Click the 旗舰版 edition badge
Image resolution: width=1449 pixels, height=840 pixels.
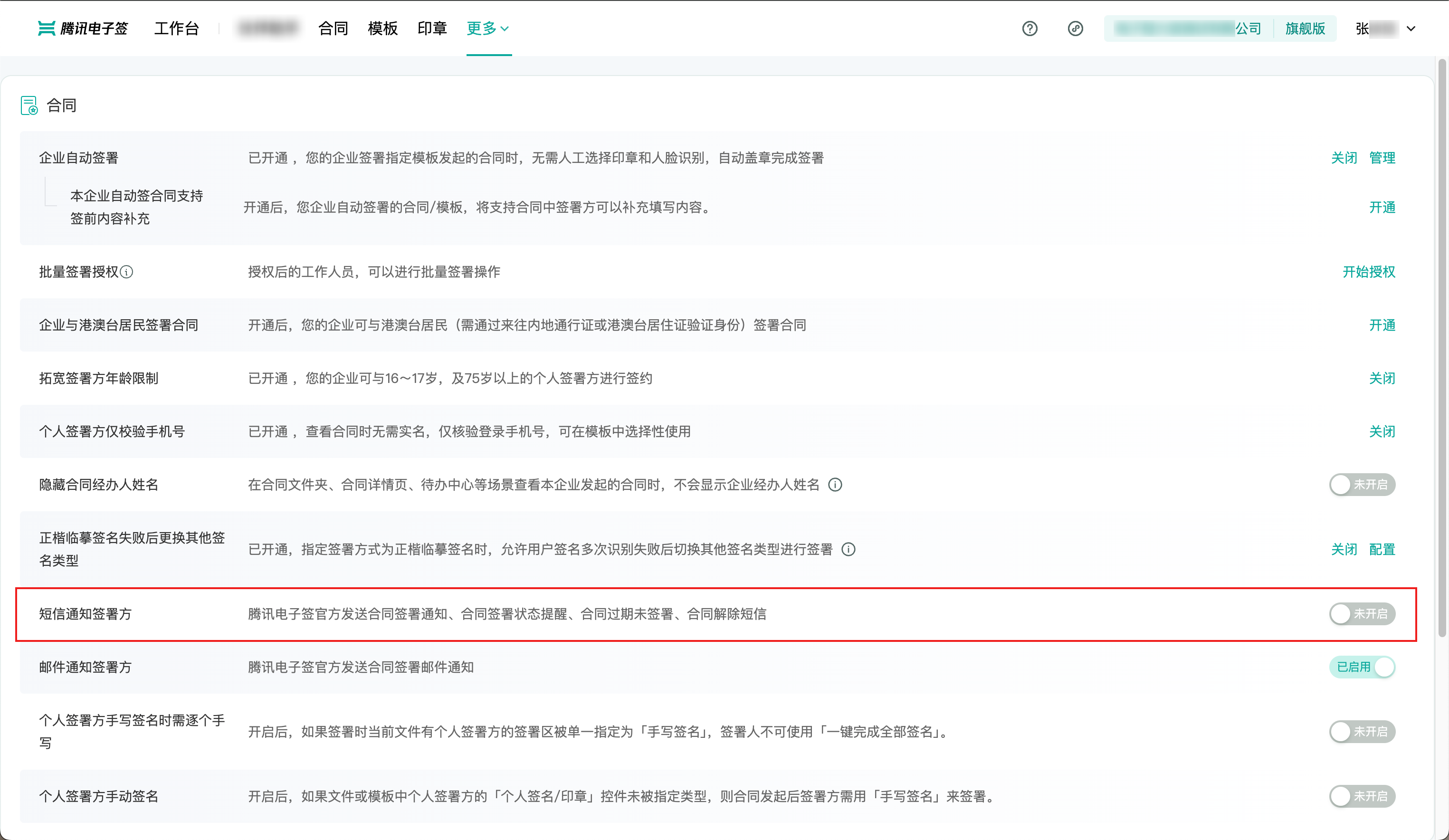point(1305,28)
